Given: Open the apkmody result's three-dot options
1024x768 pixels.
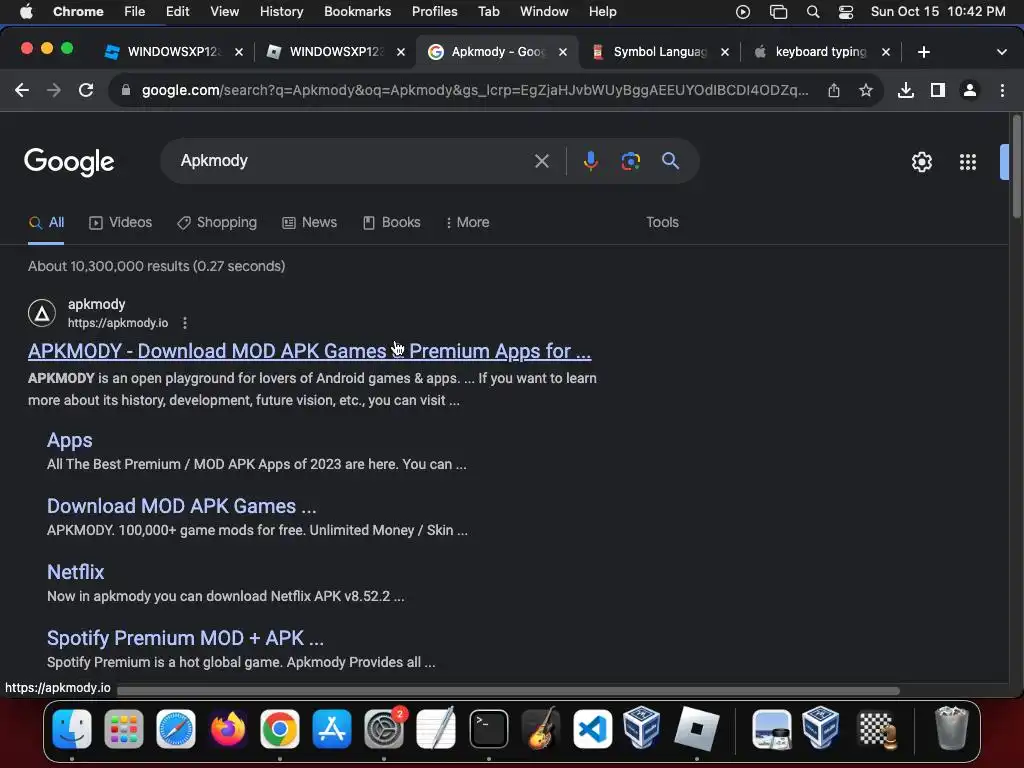Looking at the screenshot, I should (185, 323).
